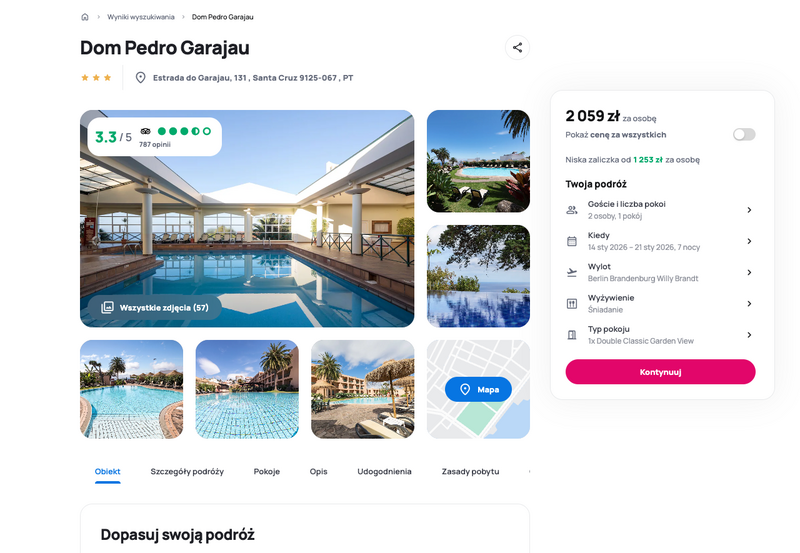Toggle show price for everyone switch
800x553 pixels.
tap(744, 134)
